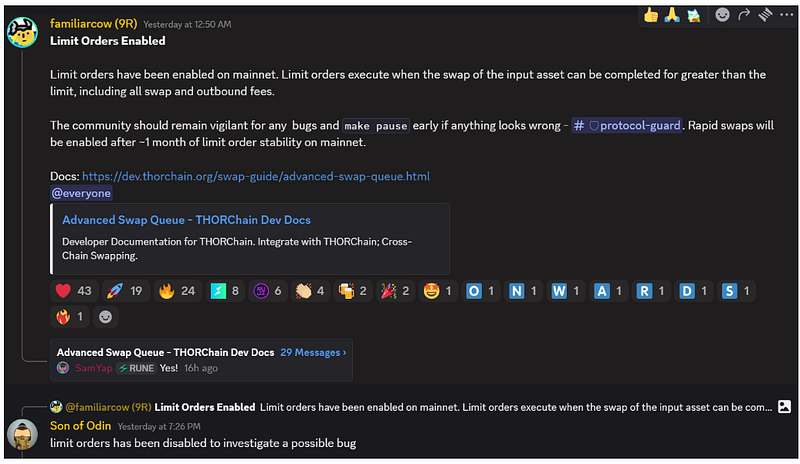Click the embed description "Developer Documentation for THORChain"
800x464 pixels.
(237, 249)
